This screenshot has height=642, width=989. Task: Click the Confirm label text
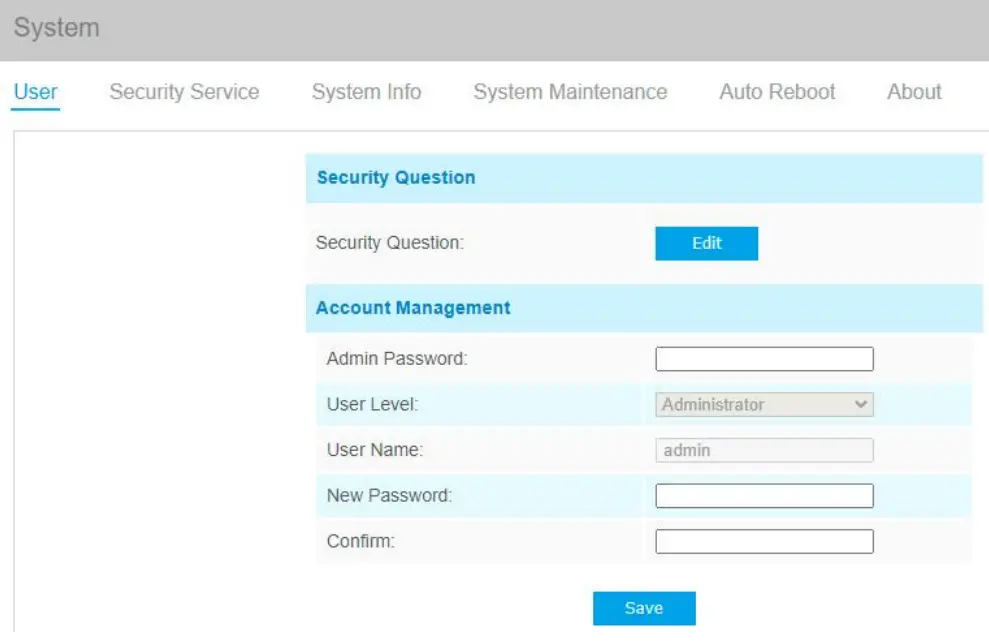tap(361, 542)
